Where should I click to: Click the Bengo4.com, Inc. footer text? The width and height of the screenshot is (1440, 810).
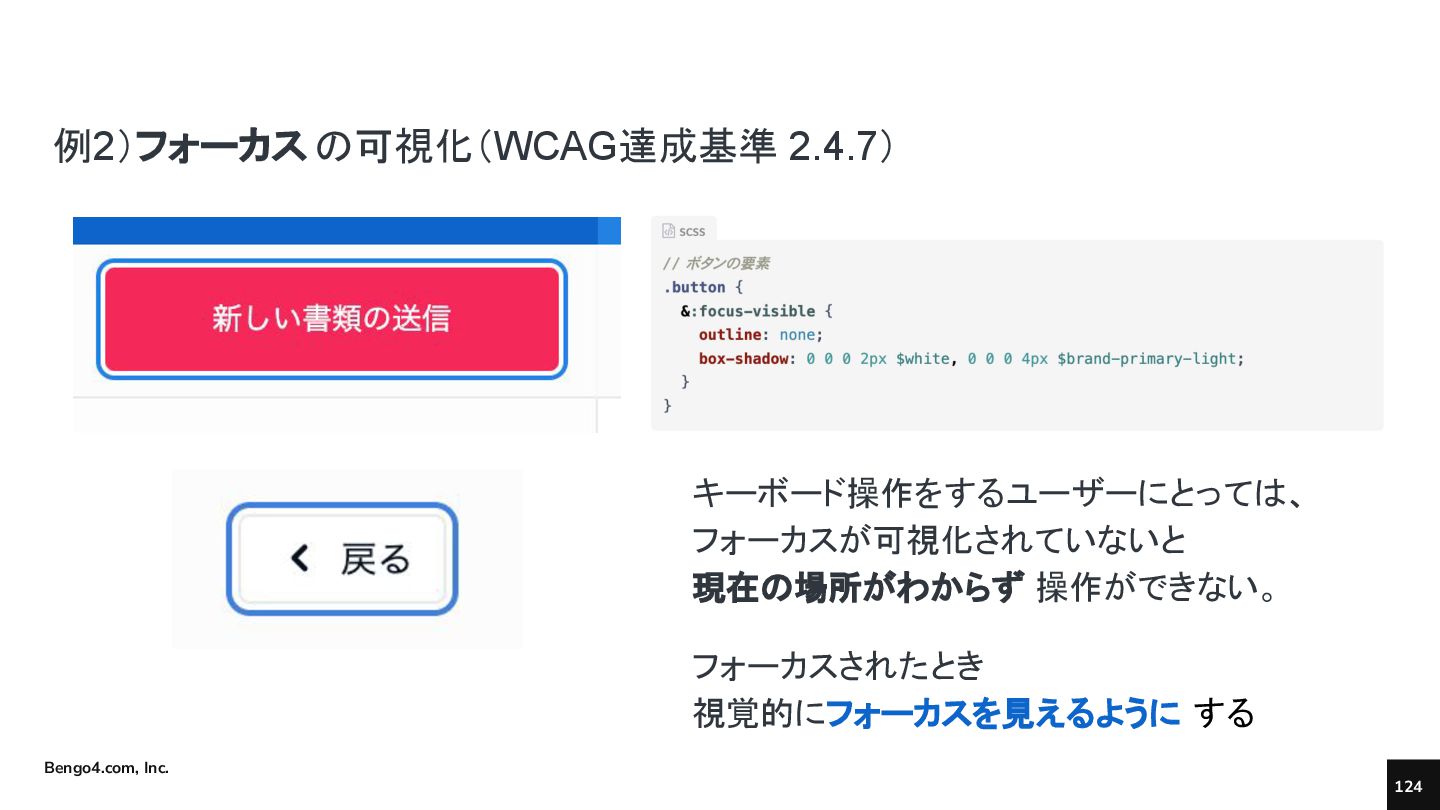point(106,768)
